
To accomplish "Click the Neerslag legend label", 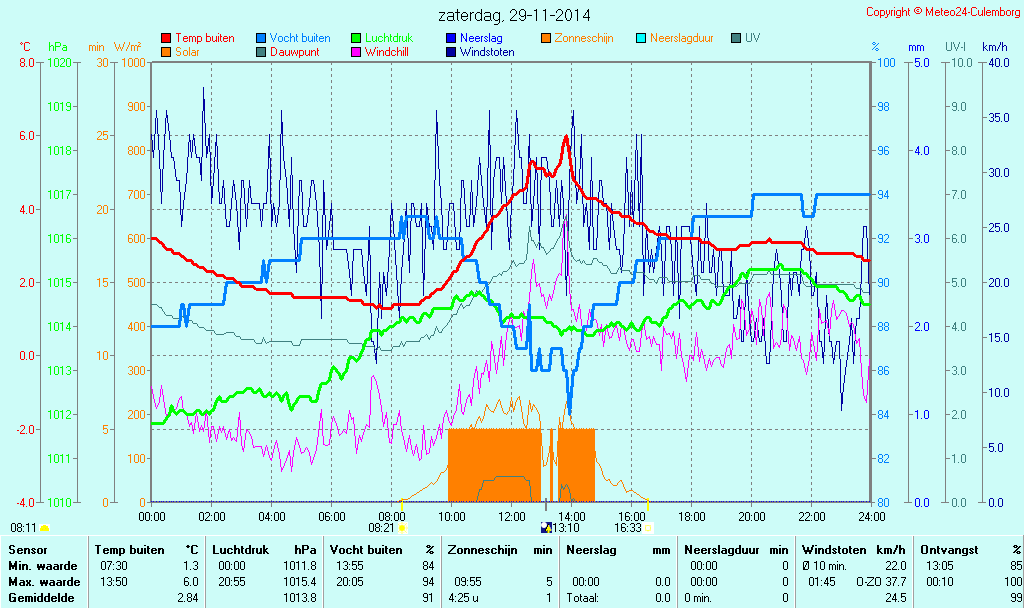I will pyautogui.click(x=482, y=38).
